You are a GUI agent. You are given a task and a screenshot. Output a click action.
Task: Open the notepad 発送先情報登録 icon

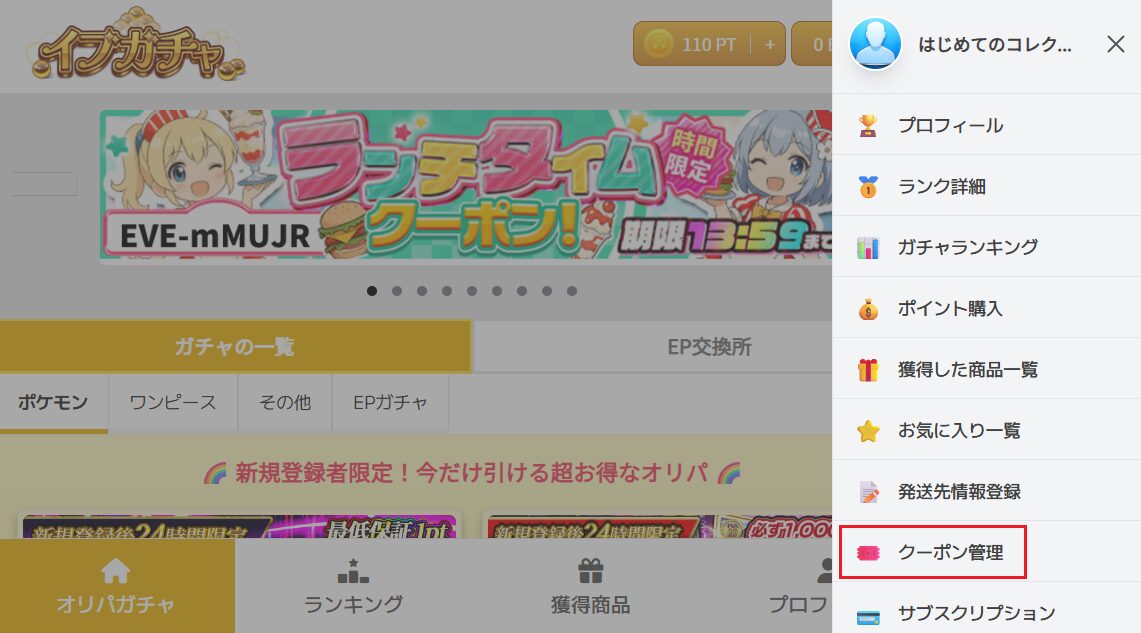(x=868, y=493)
